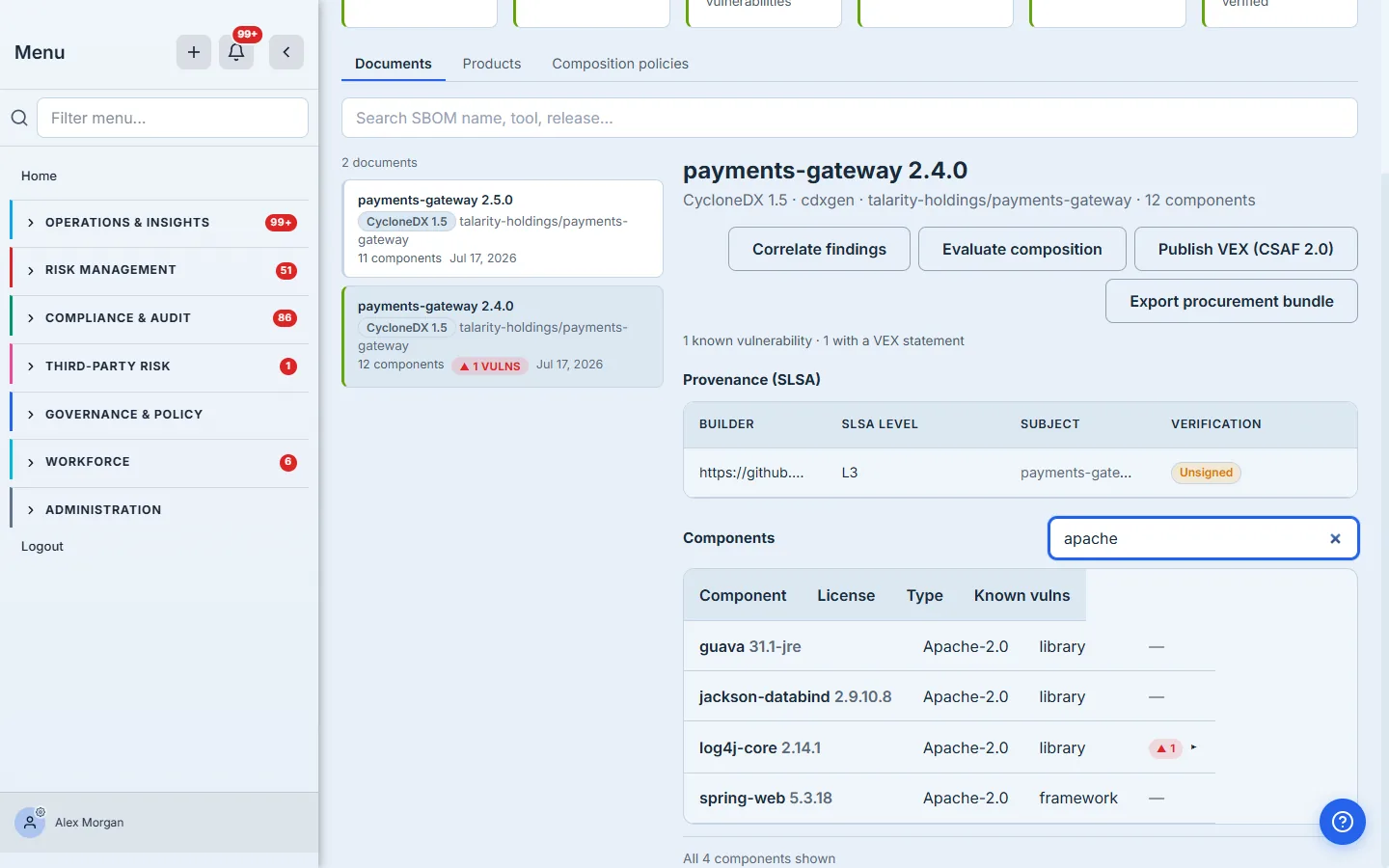The height and width of the screenshot is (868, 1389).
Task: Open the notifications bell
Action: (236, 52)
